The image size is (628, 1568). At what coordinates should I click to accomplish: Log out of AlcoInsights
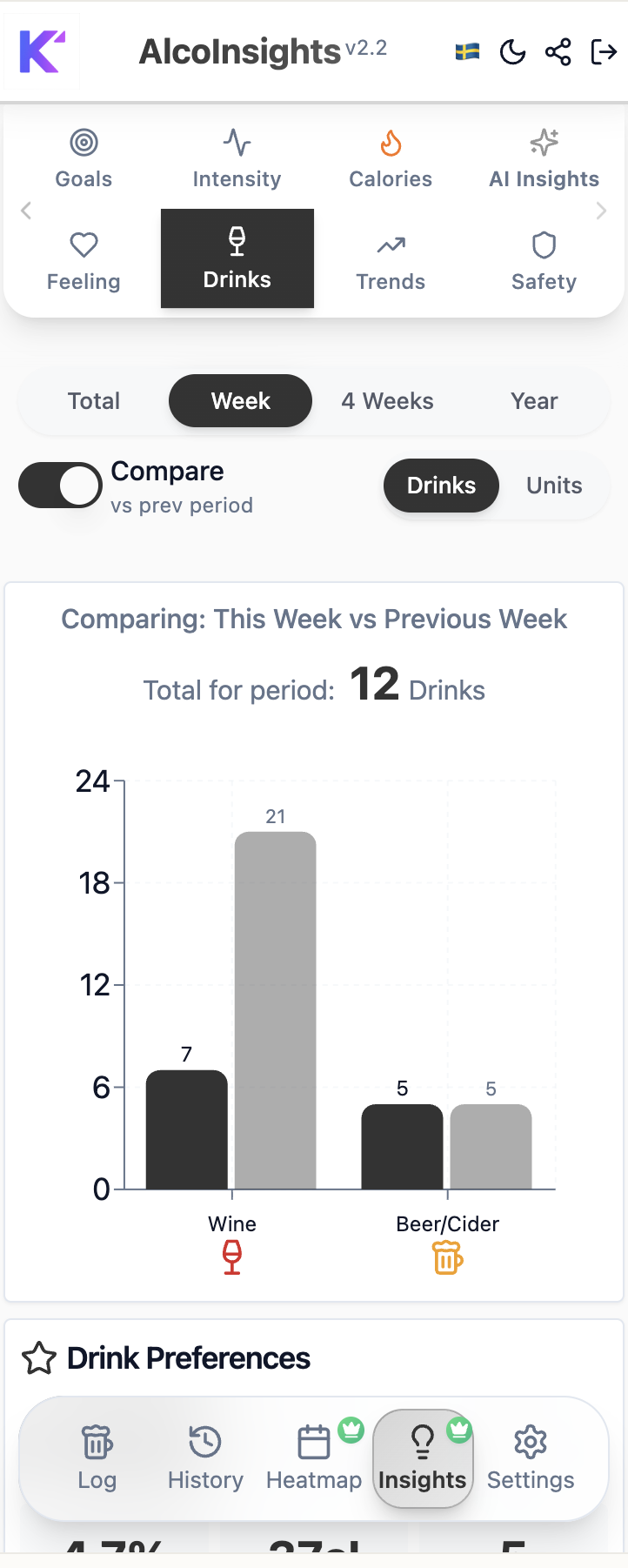[x=605, y=51]
